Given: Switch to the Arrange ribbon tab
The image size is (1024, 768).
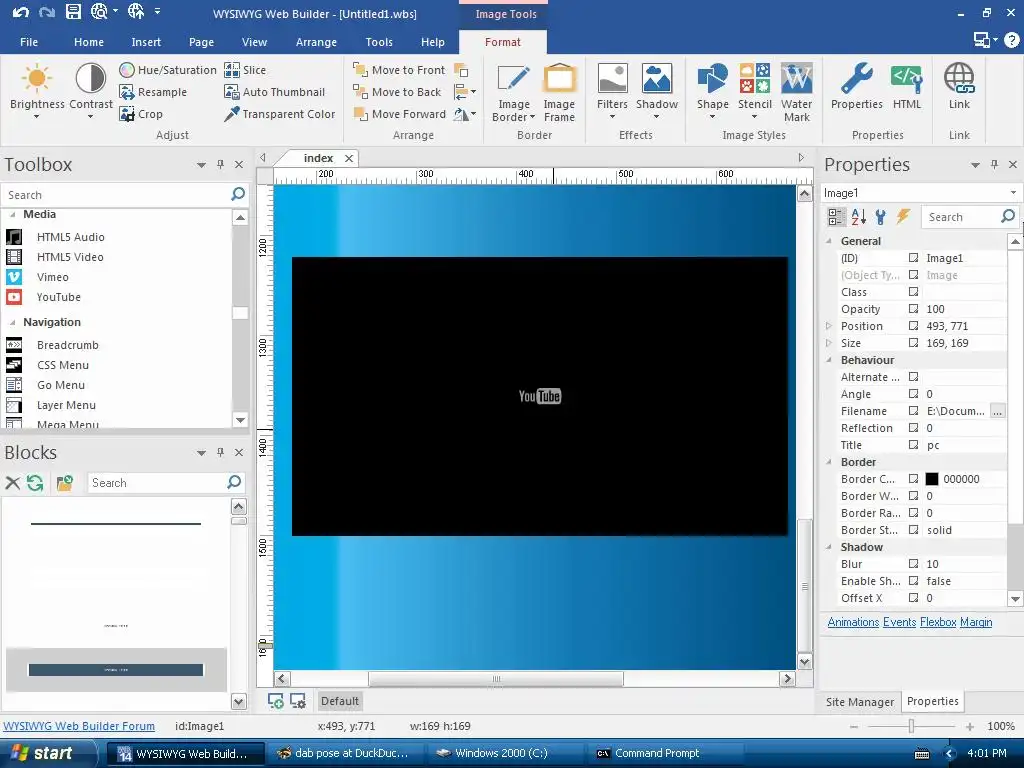Looking at the screenshot, I should 316,42.
